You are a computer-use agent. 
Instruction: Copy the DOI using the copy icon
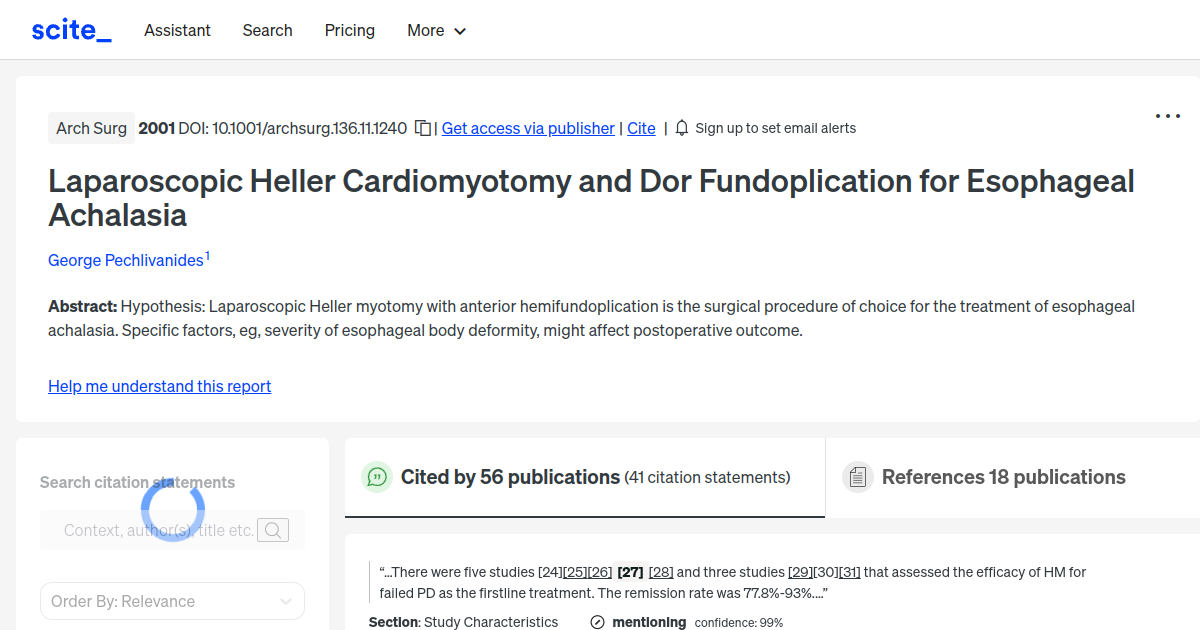click(421, 127)
